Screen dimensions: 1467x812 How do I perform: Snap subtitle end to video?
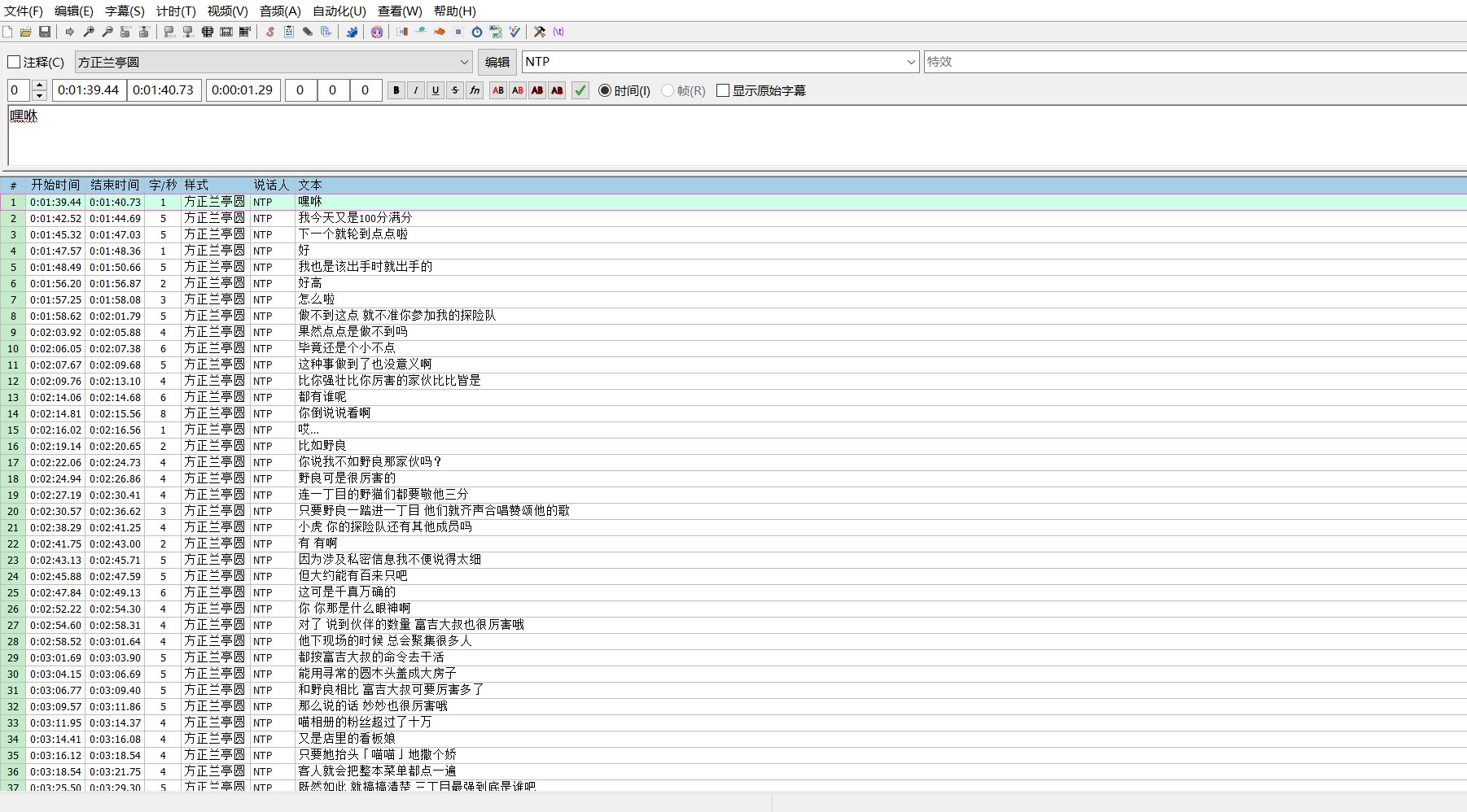tap(189, 32)
